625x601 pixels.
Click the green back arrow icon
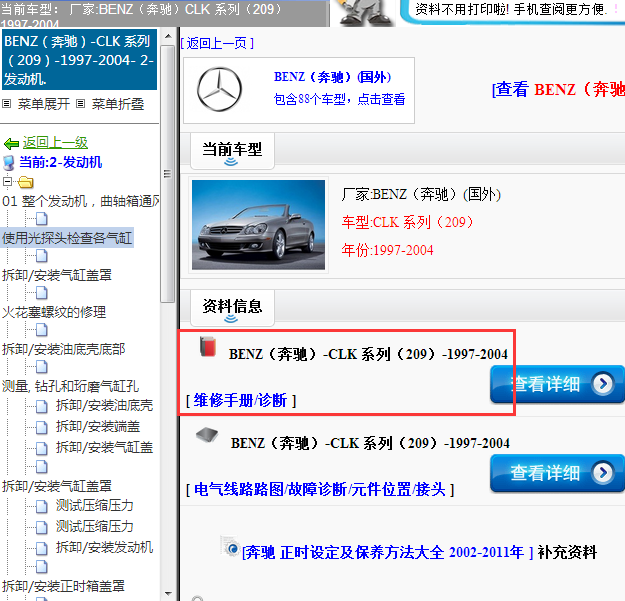(x=11, y=143)
